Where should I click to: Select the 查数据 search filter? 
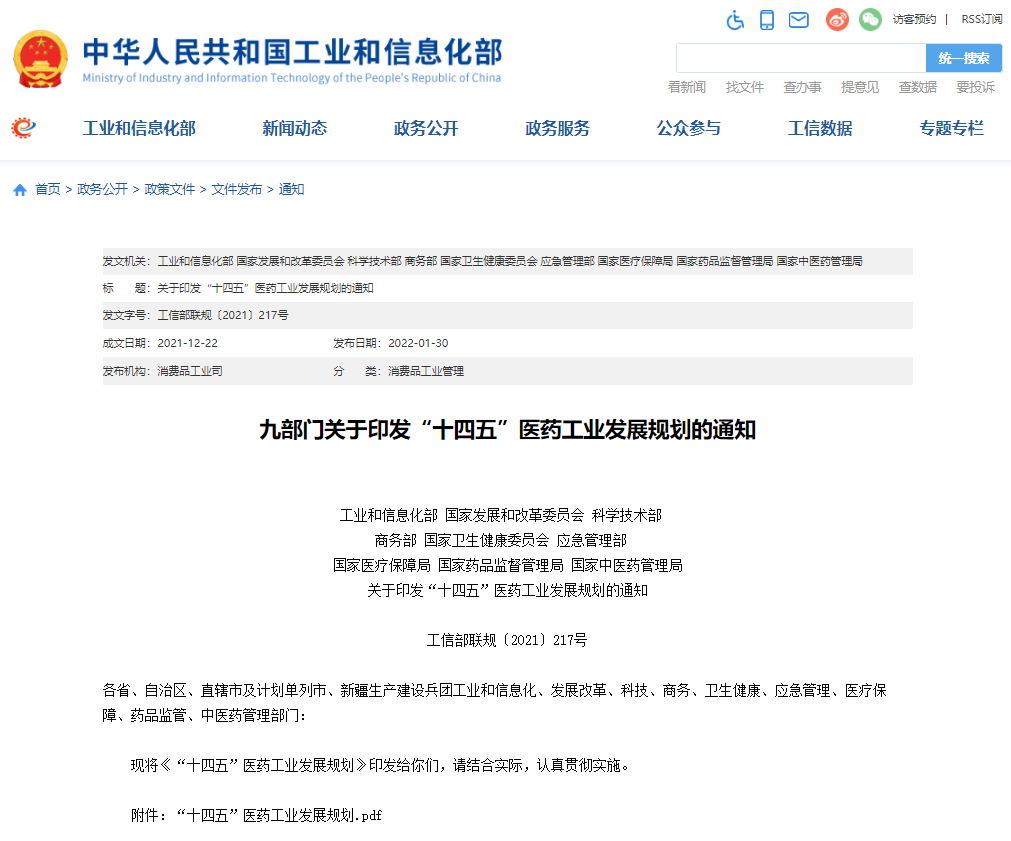(x=918, y=87)
